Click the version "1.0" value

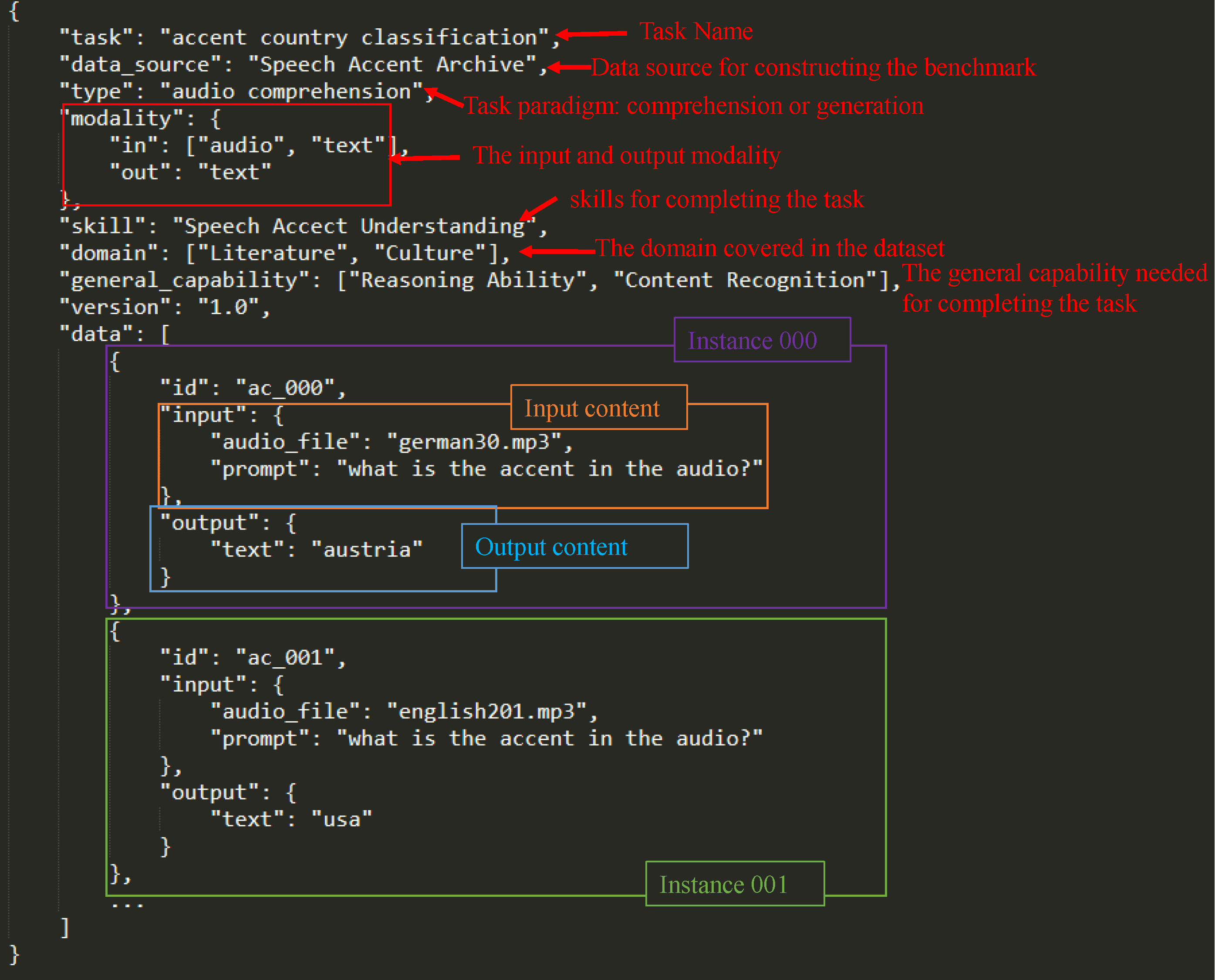(228, 308)
